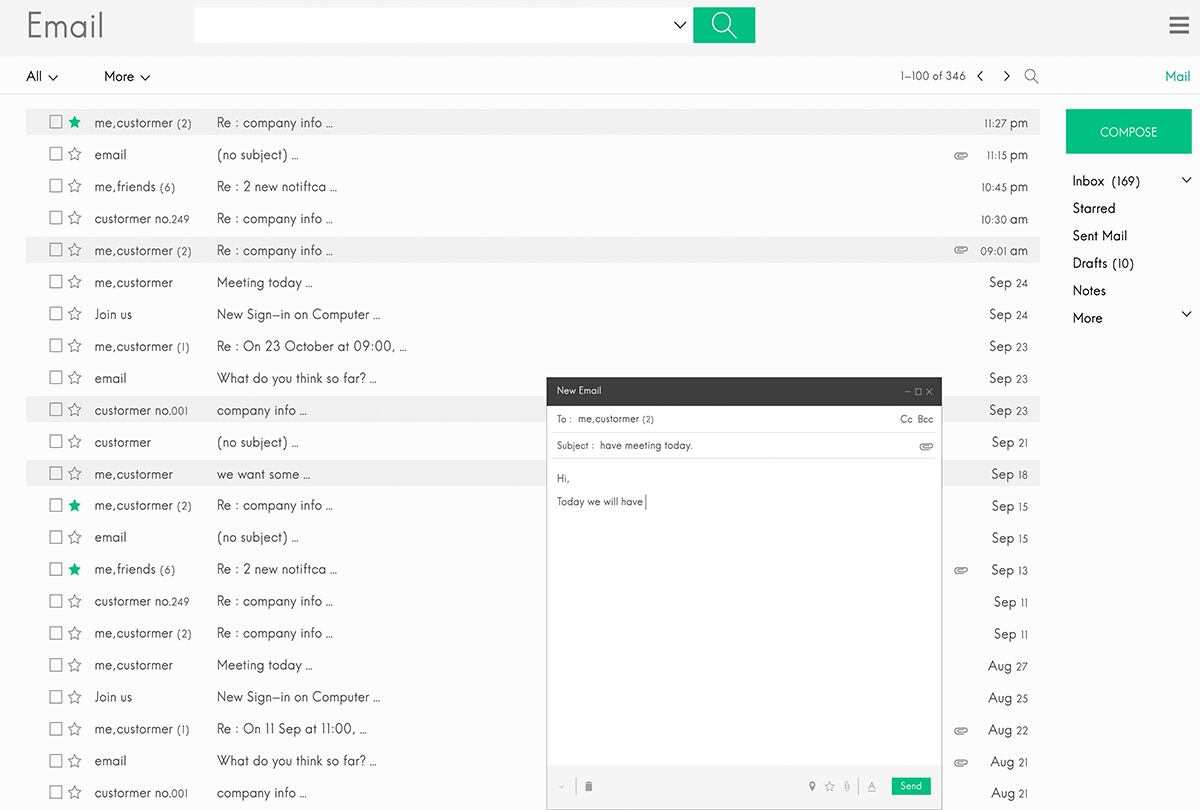1200x810 pixels.
Task: Open the 'All' filter dropdown
Action: pyautogui.click(x=40, y=76)
